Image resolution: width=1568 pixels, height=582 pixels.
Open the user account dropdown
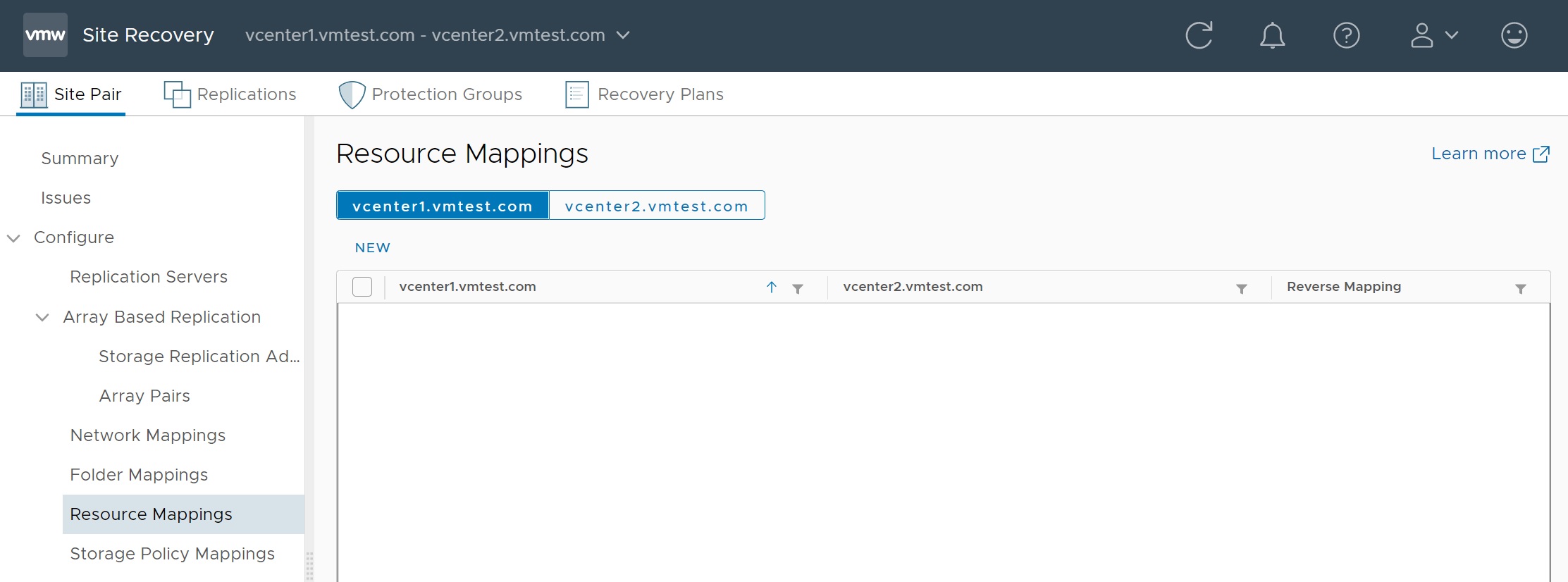pyautogui.click(x=1433, y=35)
